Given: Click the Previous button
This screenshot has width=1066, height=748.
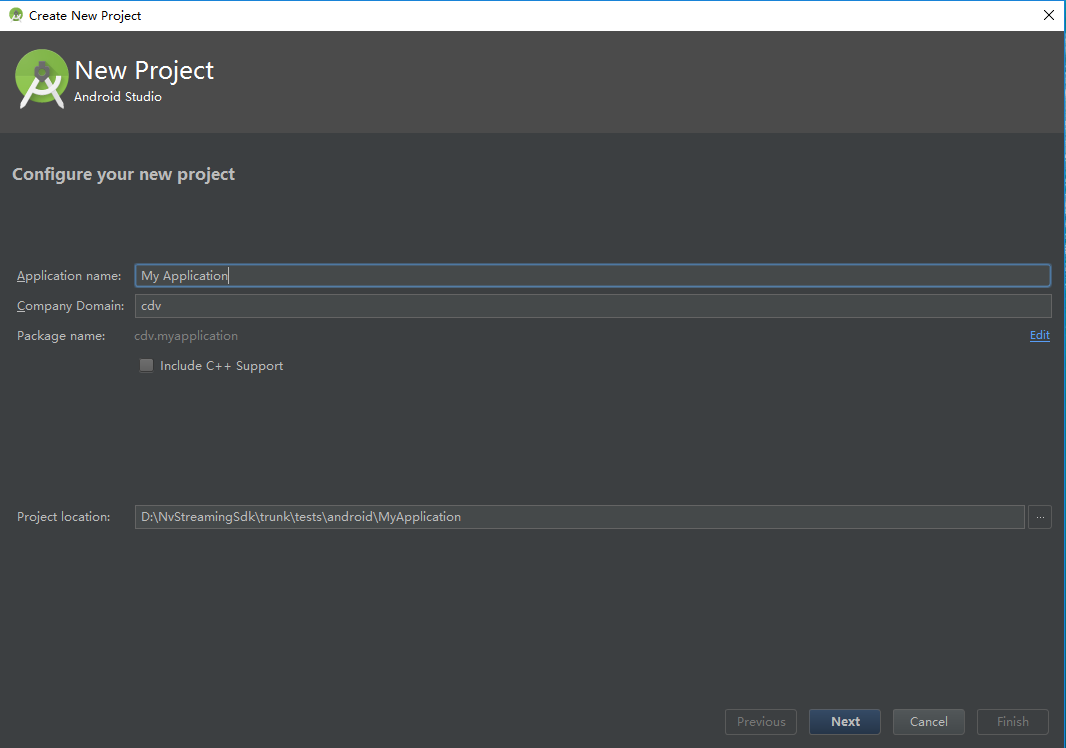Looking at the screenshot, I should coord(761,721).
